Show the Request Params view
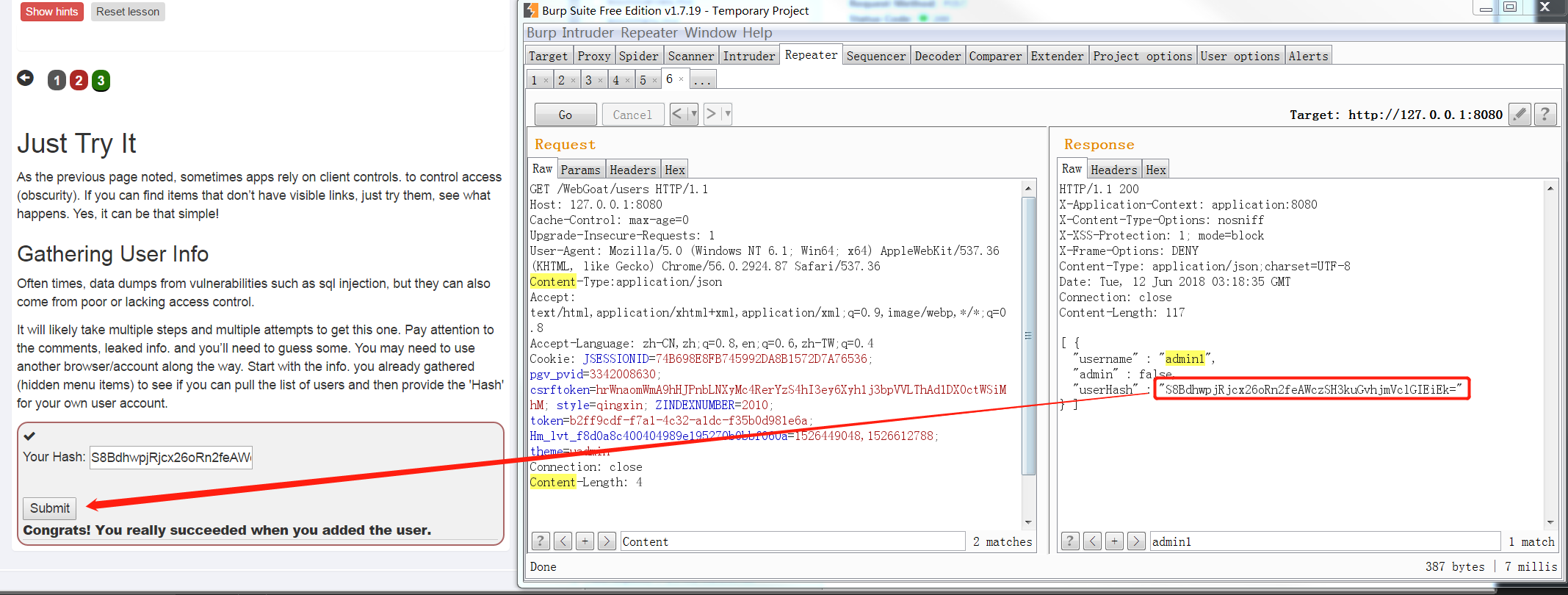 581,170
